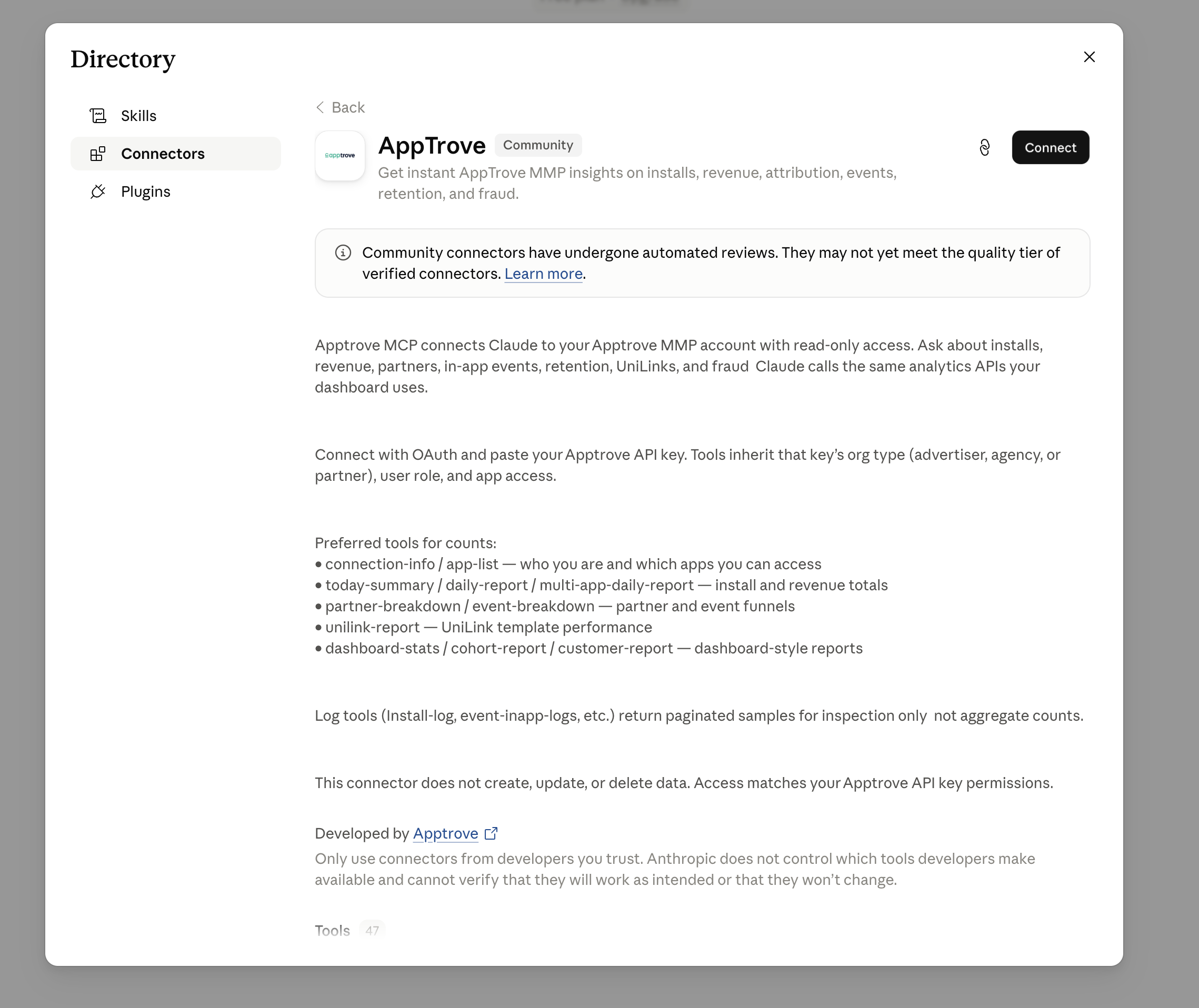Close the Directory dialog
1199x1008 pixels.
point(1089,57)
